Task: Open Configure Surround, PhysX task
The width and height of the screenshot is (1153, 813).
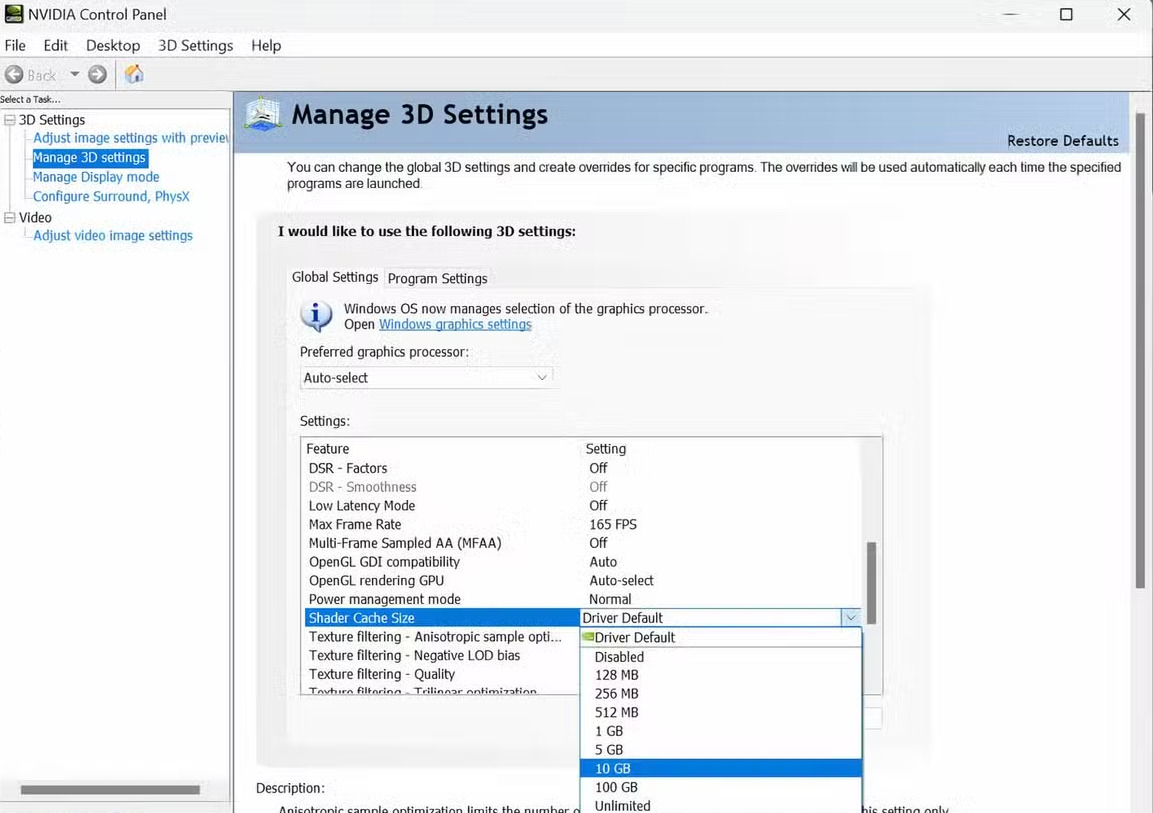Action: pos(111,197)
